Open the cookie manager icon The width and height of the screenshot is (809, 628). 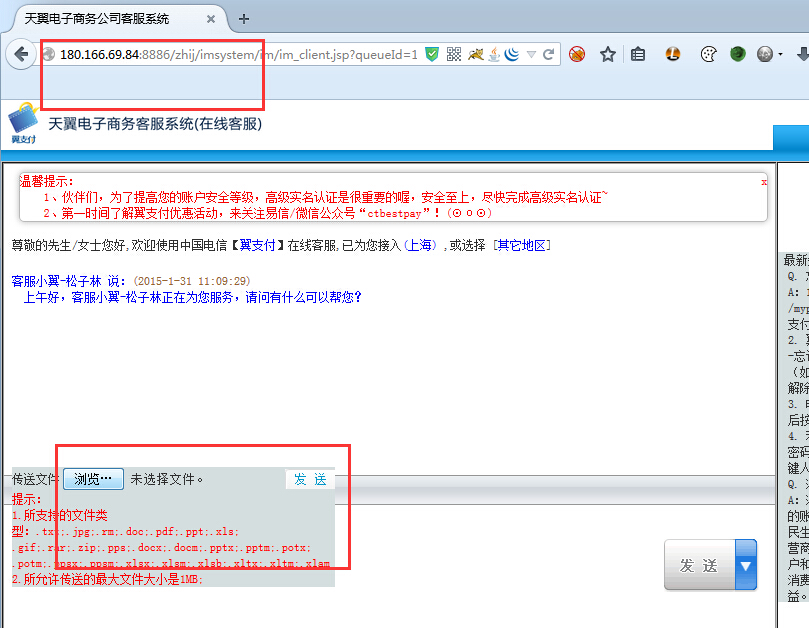(x=708, y=54)
